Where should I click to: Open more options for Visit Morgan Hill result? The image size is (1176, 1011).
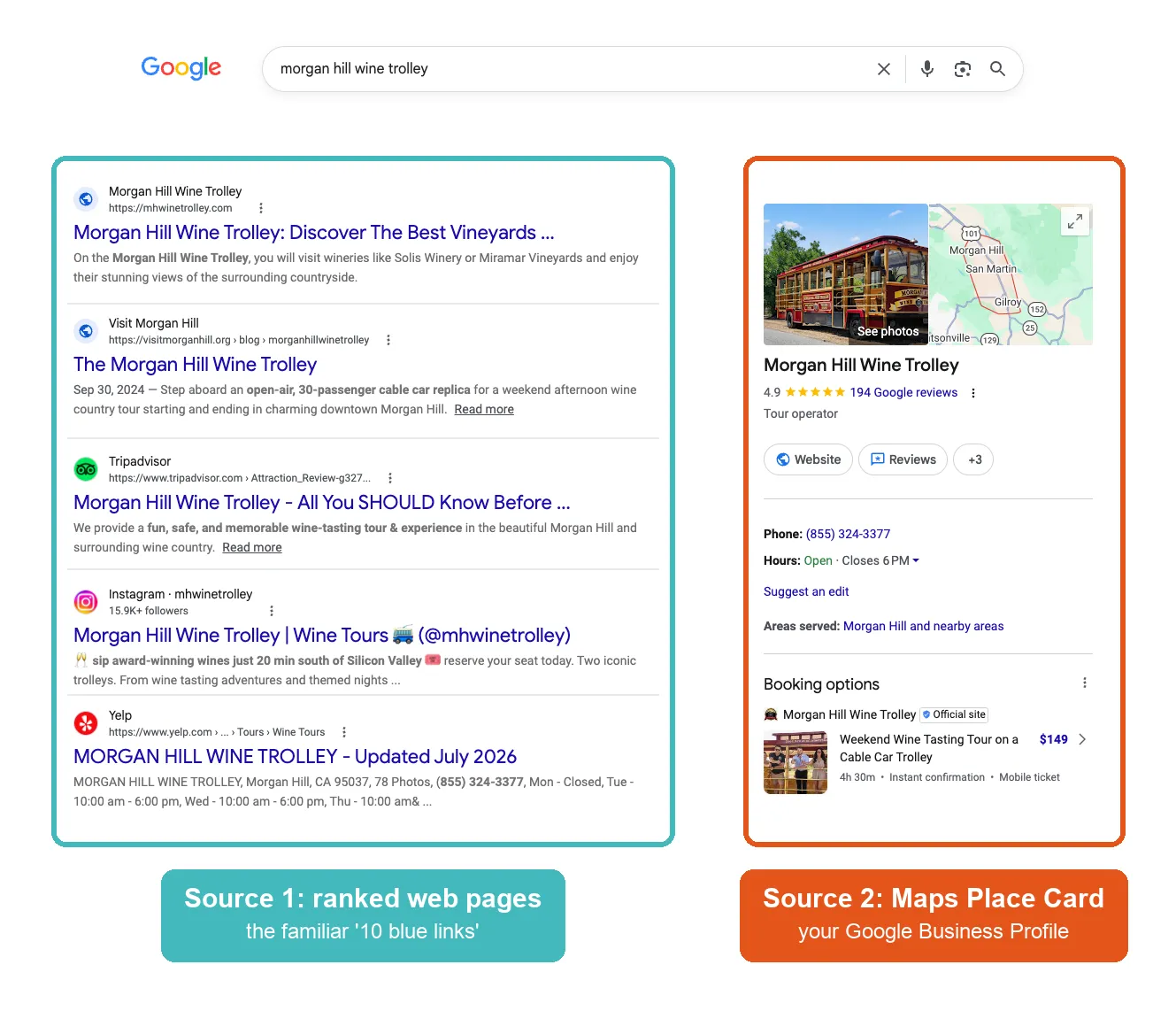click(x=388, y=340)
